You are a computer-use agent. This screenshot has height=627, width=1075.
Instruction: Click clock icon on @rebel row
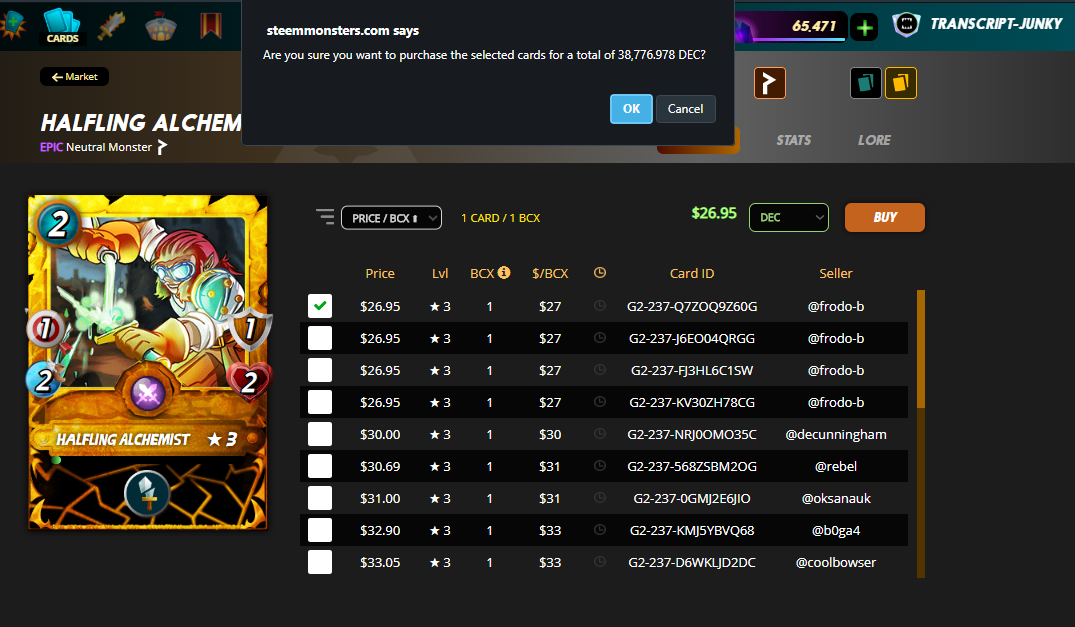[600, 466]
